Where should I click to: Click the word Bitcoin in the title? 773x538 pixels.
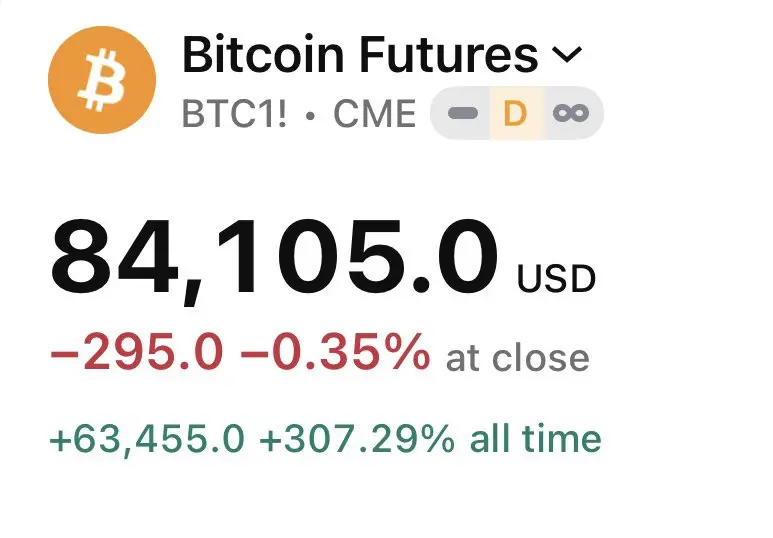click(263, 54)
